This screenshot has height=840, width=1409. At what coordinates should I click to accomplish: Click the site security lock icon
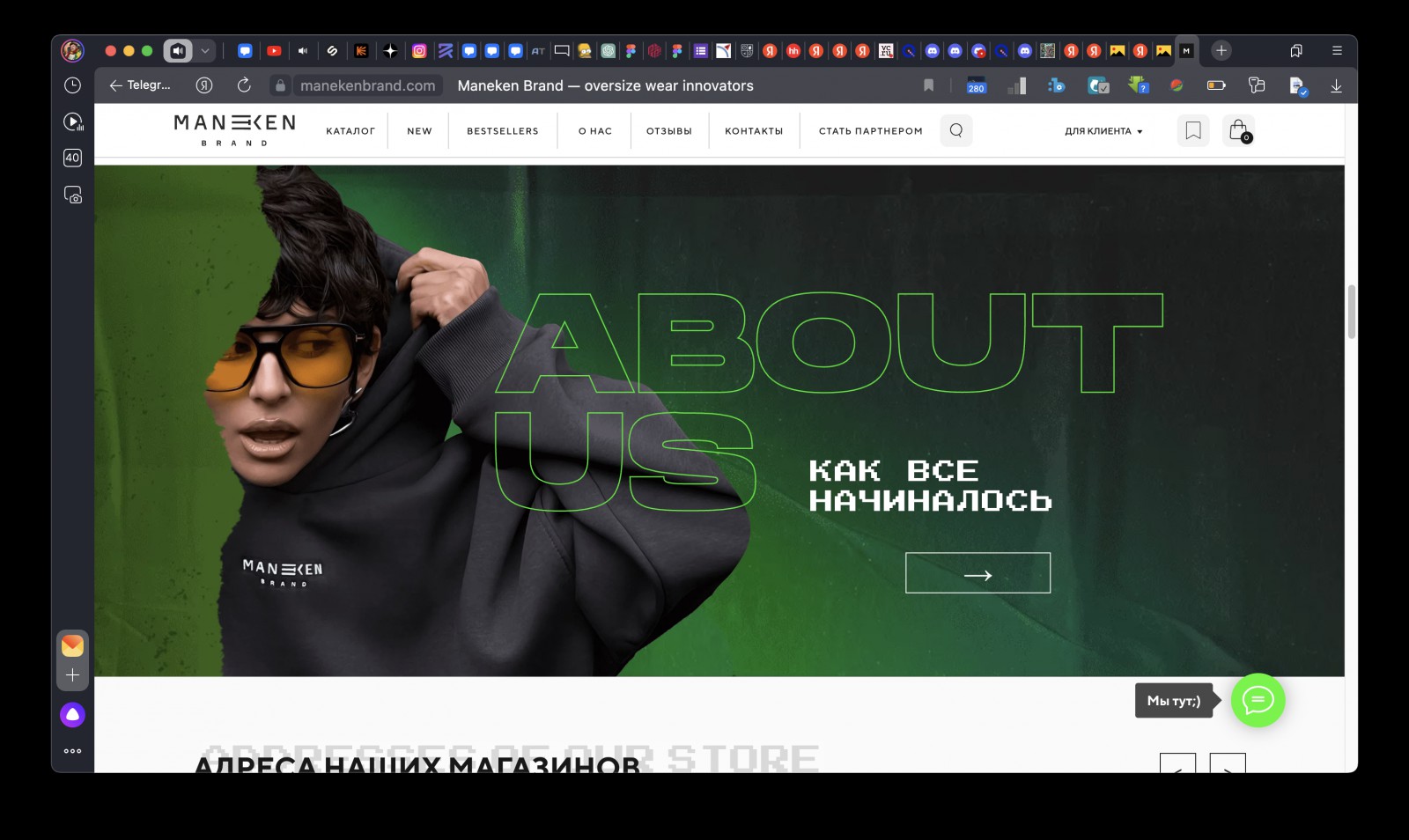[x=280, y=85]
